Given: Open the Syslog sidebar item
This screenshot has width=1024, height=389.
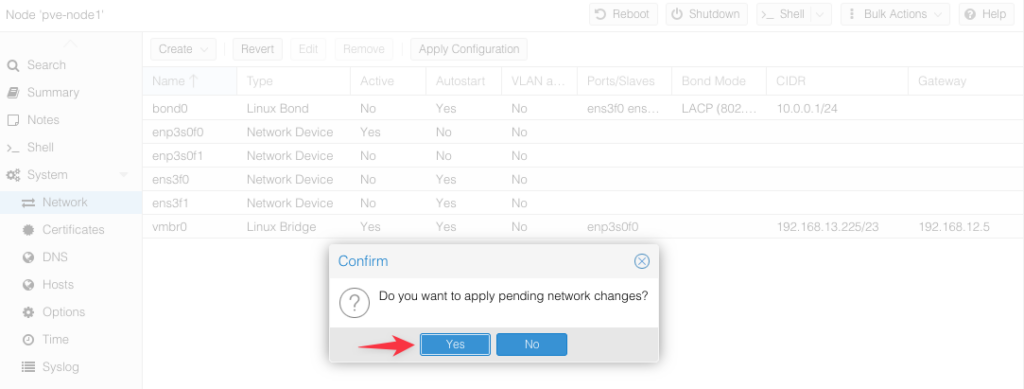Looking at the screenshot, I should [x=71, y=367].
